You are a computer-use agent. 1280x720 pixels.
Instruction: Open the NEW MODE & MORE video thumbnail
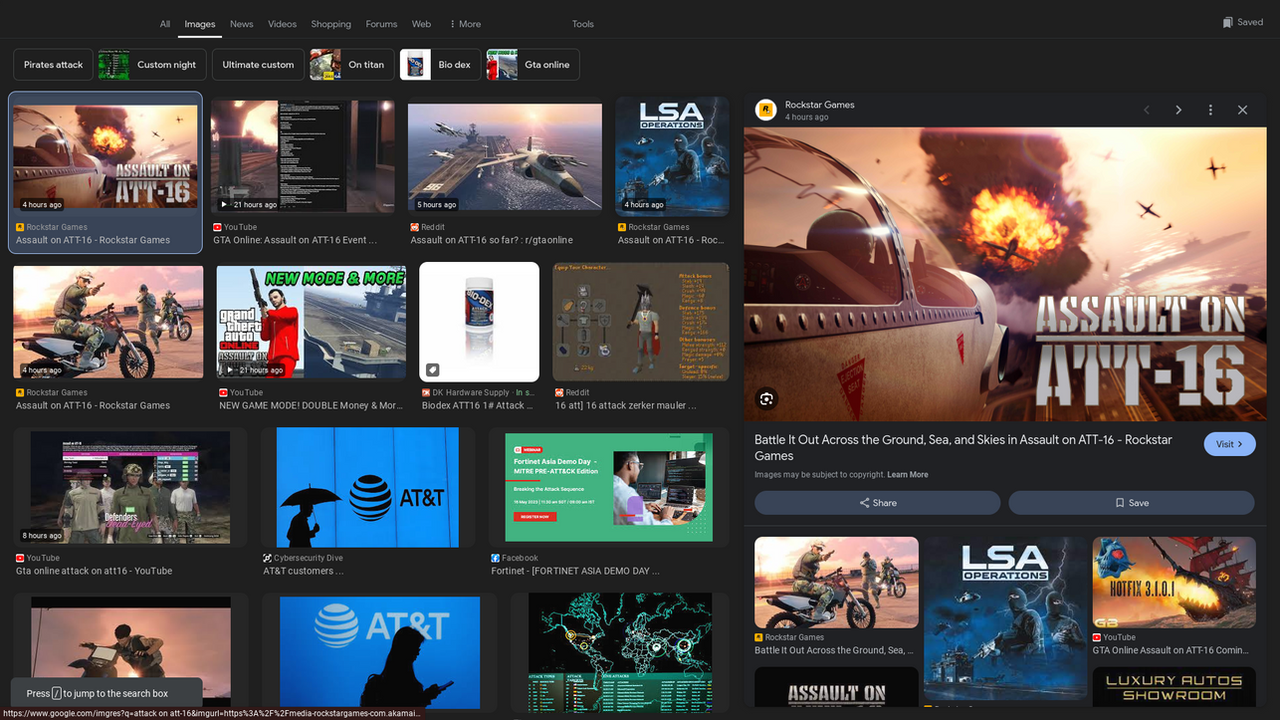tap(311, 322)
